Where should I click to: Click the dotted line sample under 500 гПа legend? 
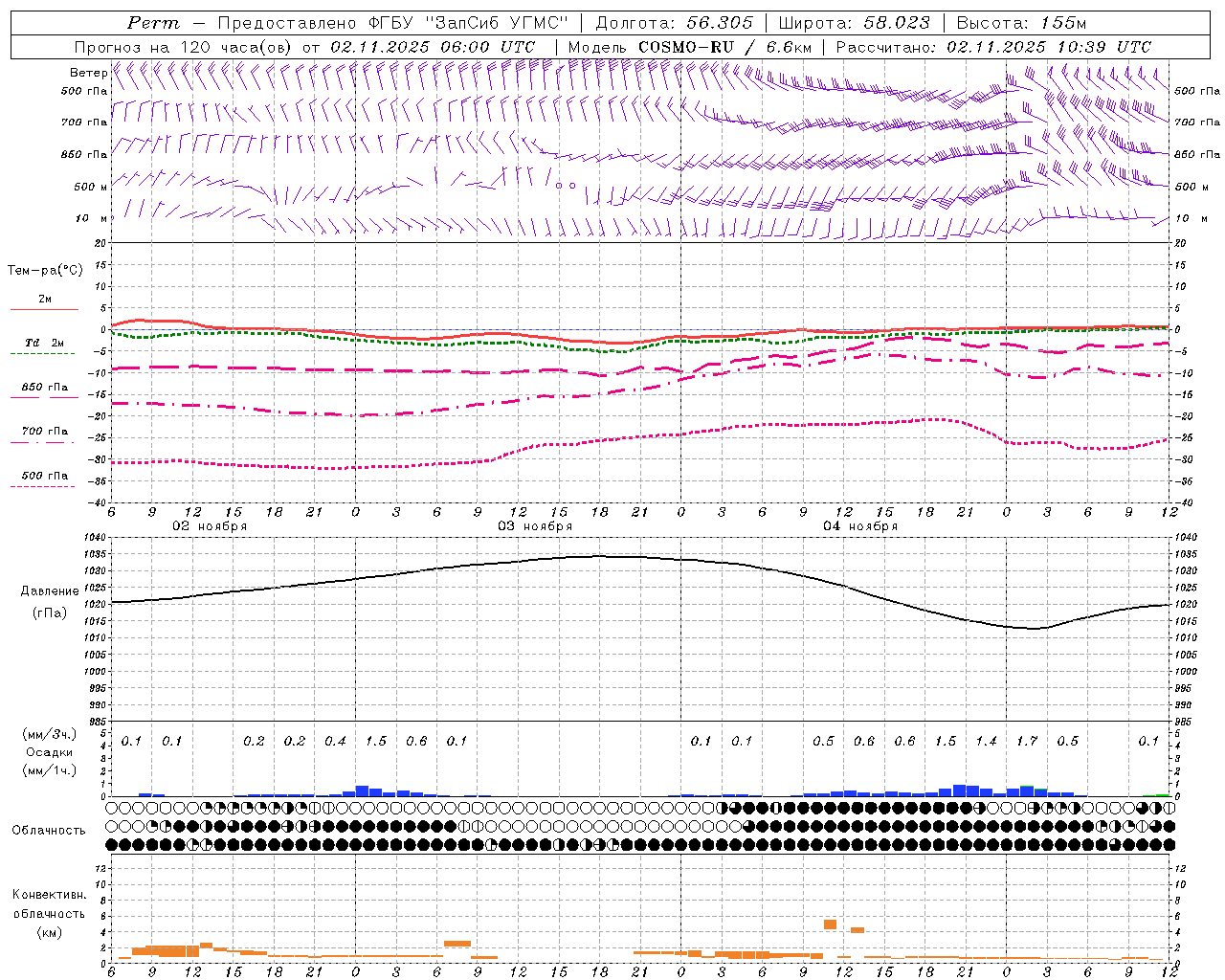42,486
